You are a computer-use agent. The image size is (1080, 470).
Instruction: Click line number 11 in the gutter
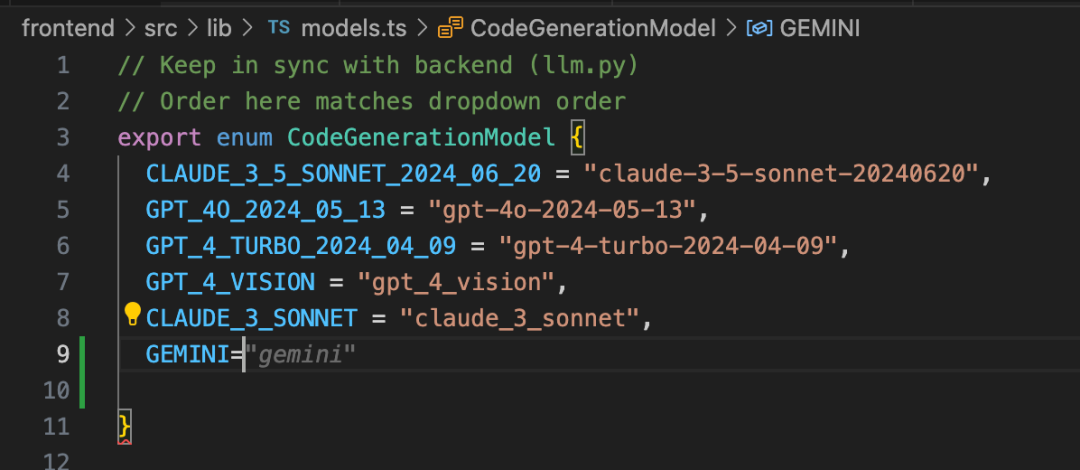(x=56, y=426)
